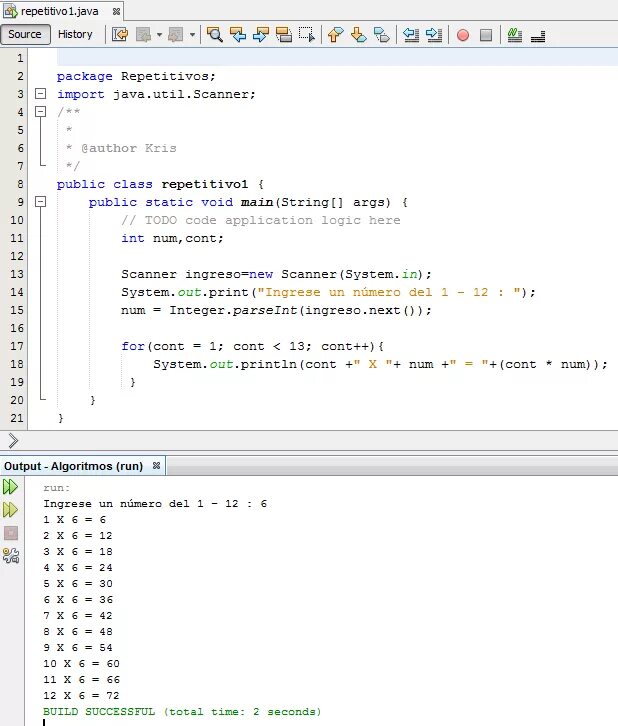The image size is (618, 726).
Task: Start Macro Recording red circle icon
Action: tap(462, 35)
